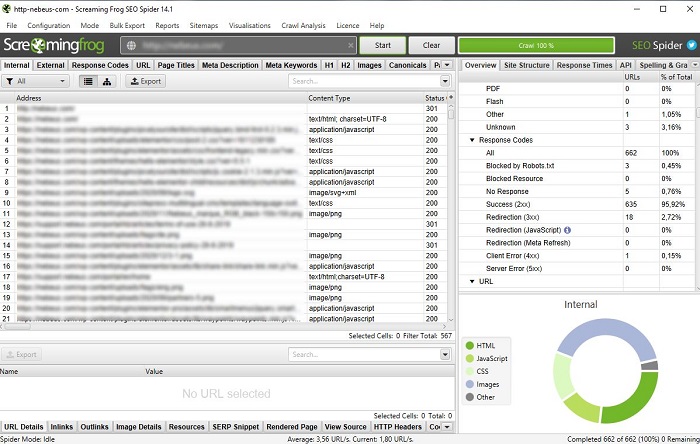Click the HTML legend colour swatch
700x444 pixels.
[x=469, y=346]
